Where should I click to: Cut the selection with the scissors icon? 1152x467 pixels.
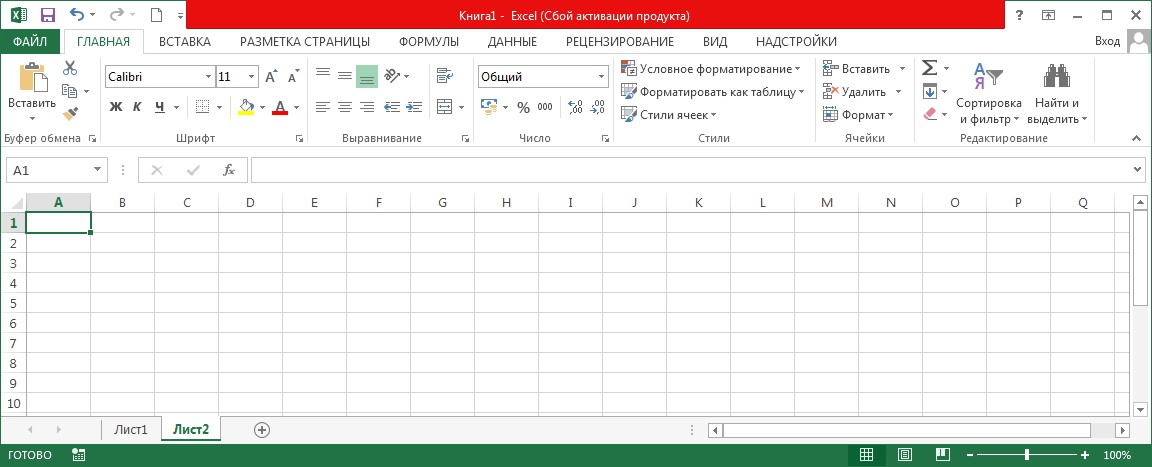point(70,68)
